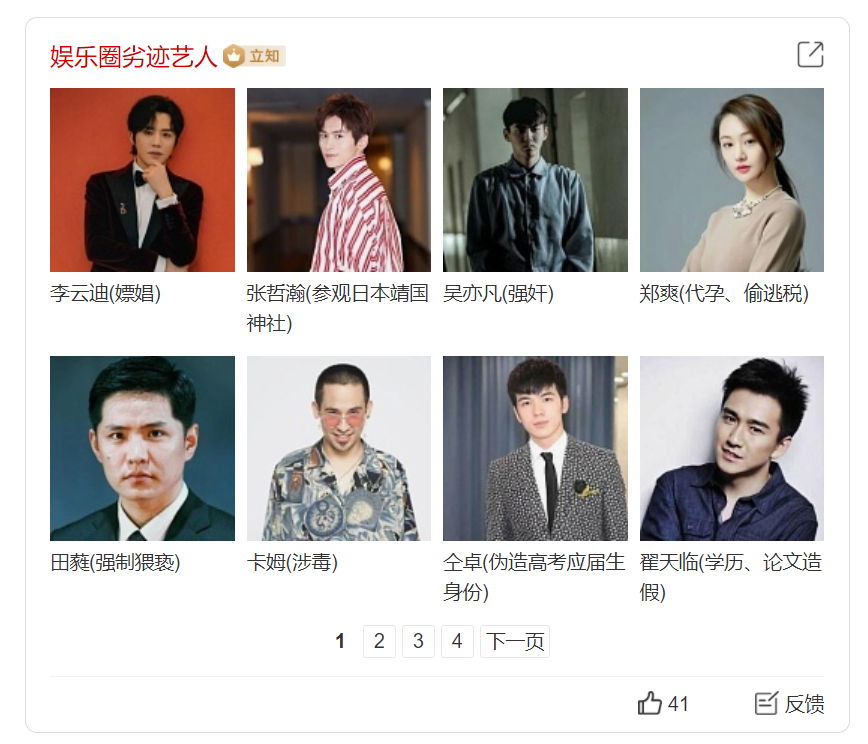Click the 反馈 feedback icon
This screenshot has width=868, height=744.
point(766,703)
